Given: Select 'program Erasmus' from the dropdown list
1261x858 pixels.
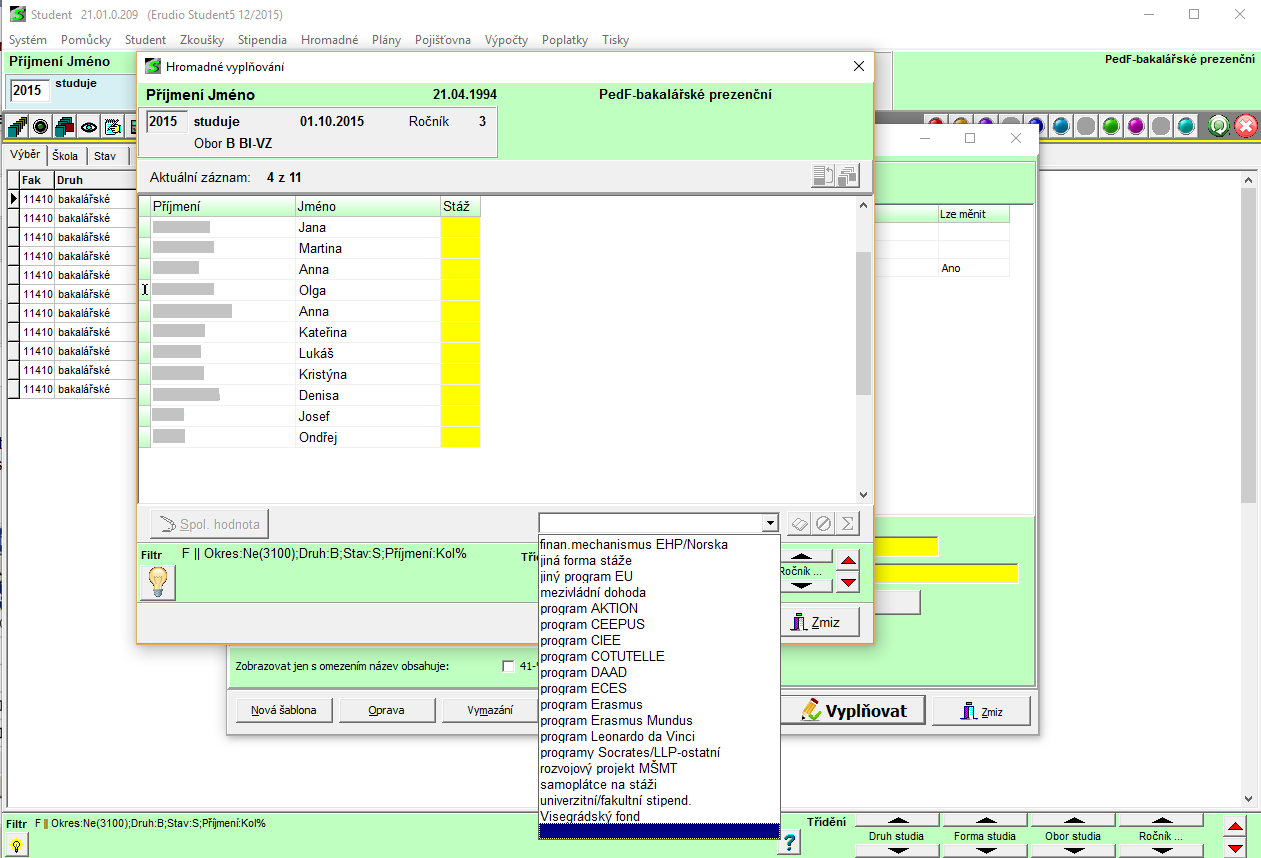Looking at the screenshot, I should coord(590,704).
